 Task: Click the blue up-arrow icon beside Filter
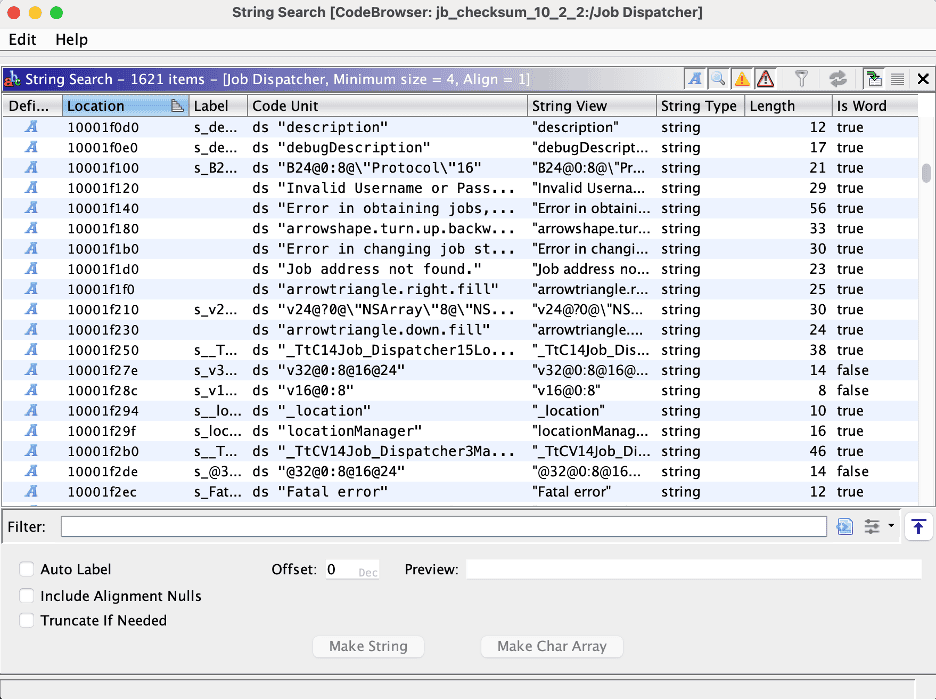918,526
